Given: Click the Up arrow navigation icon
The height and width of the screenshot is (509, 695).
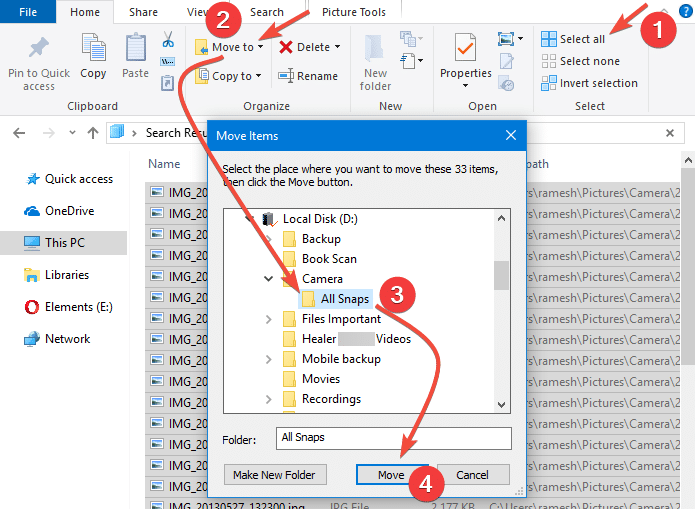Looking at the screenshot, I should [92, 132].
